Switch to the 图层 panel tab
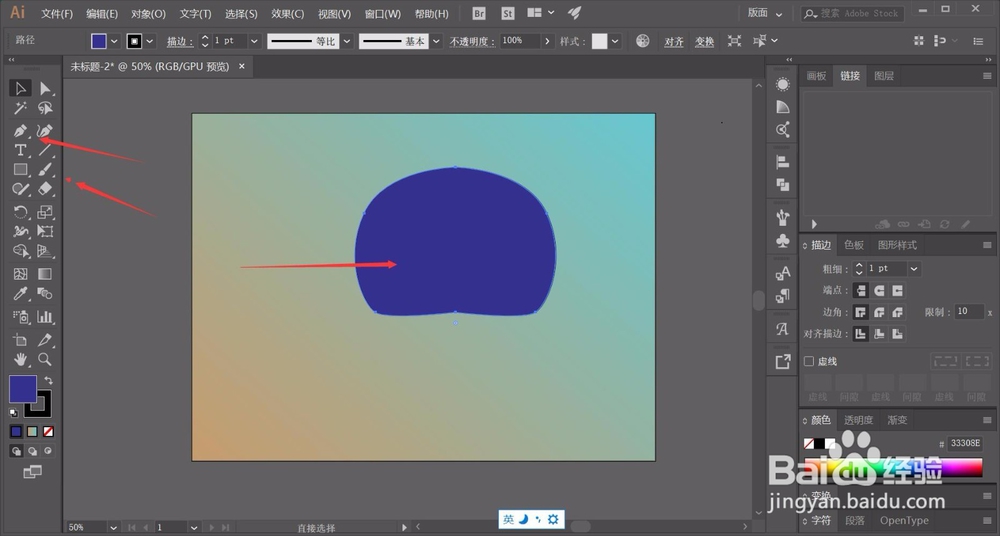This screenshot has height=536, width=1000. pos(883,75)
